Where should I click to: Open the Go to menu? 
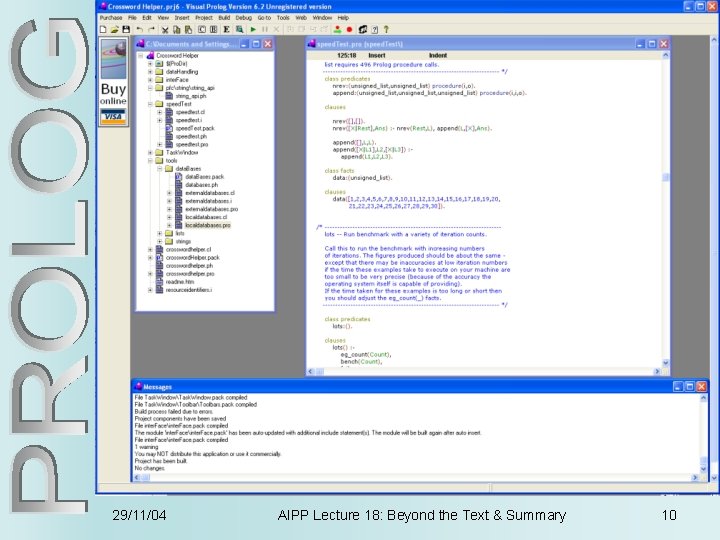point(264,17)
